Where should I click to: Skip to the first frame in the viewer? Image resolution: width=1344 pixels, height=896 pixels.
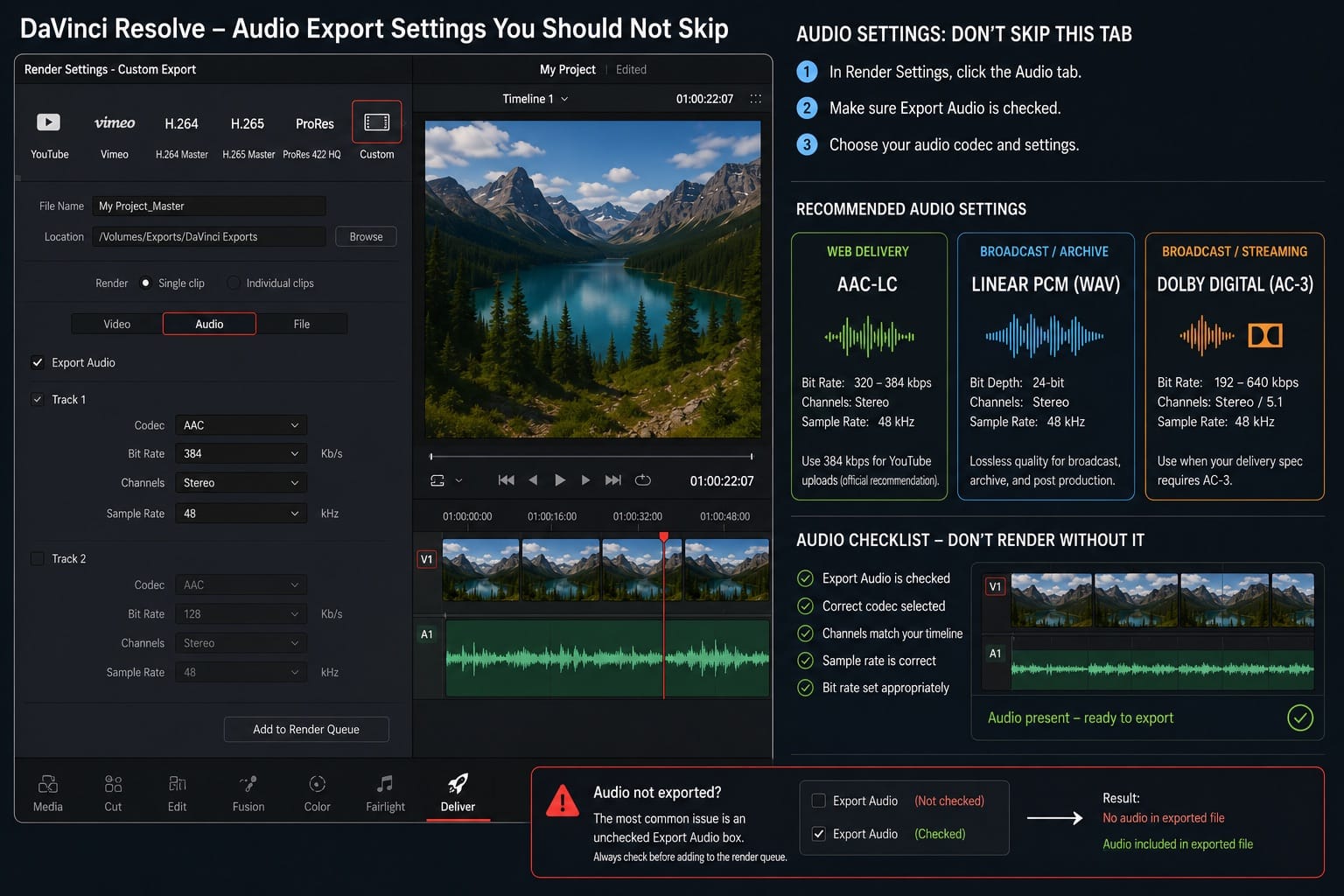506,479
